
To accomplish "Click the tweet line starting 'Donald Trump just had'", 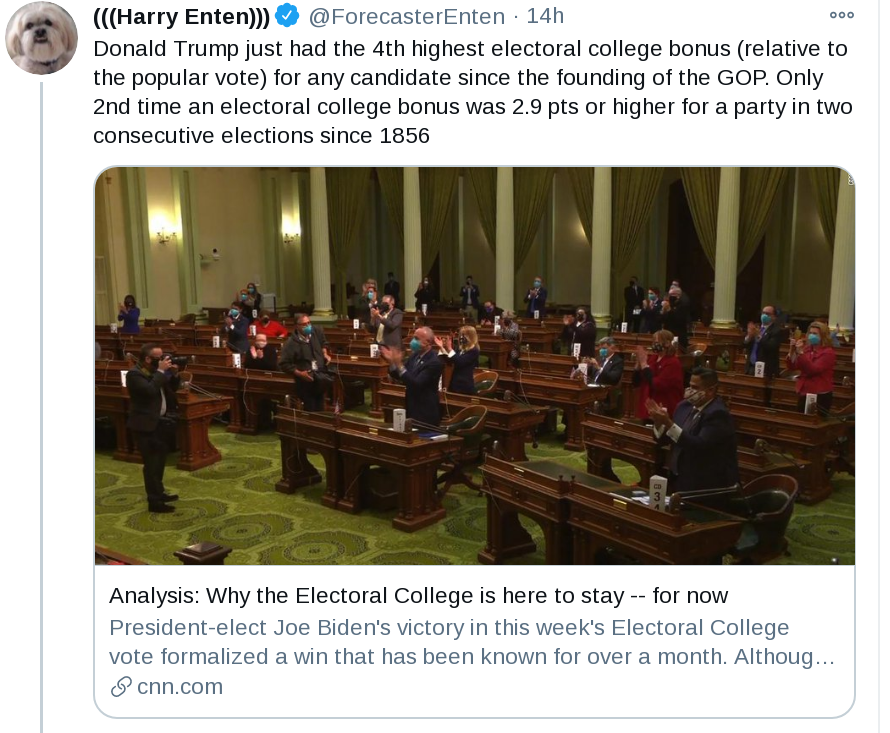I will tap(470, 49).
